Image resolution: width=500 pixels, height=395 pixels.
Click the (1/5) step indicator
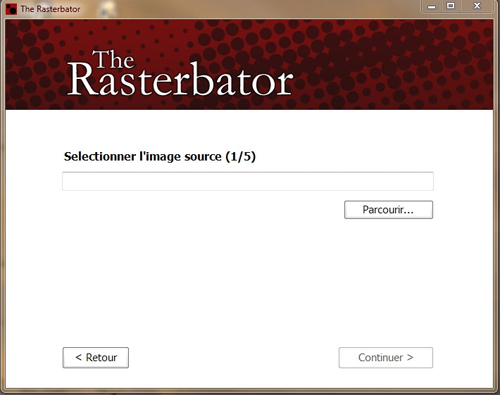click(241, 156)
